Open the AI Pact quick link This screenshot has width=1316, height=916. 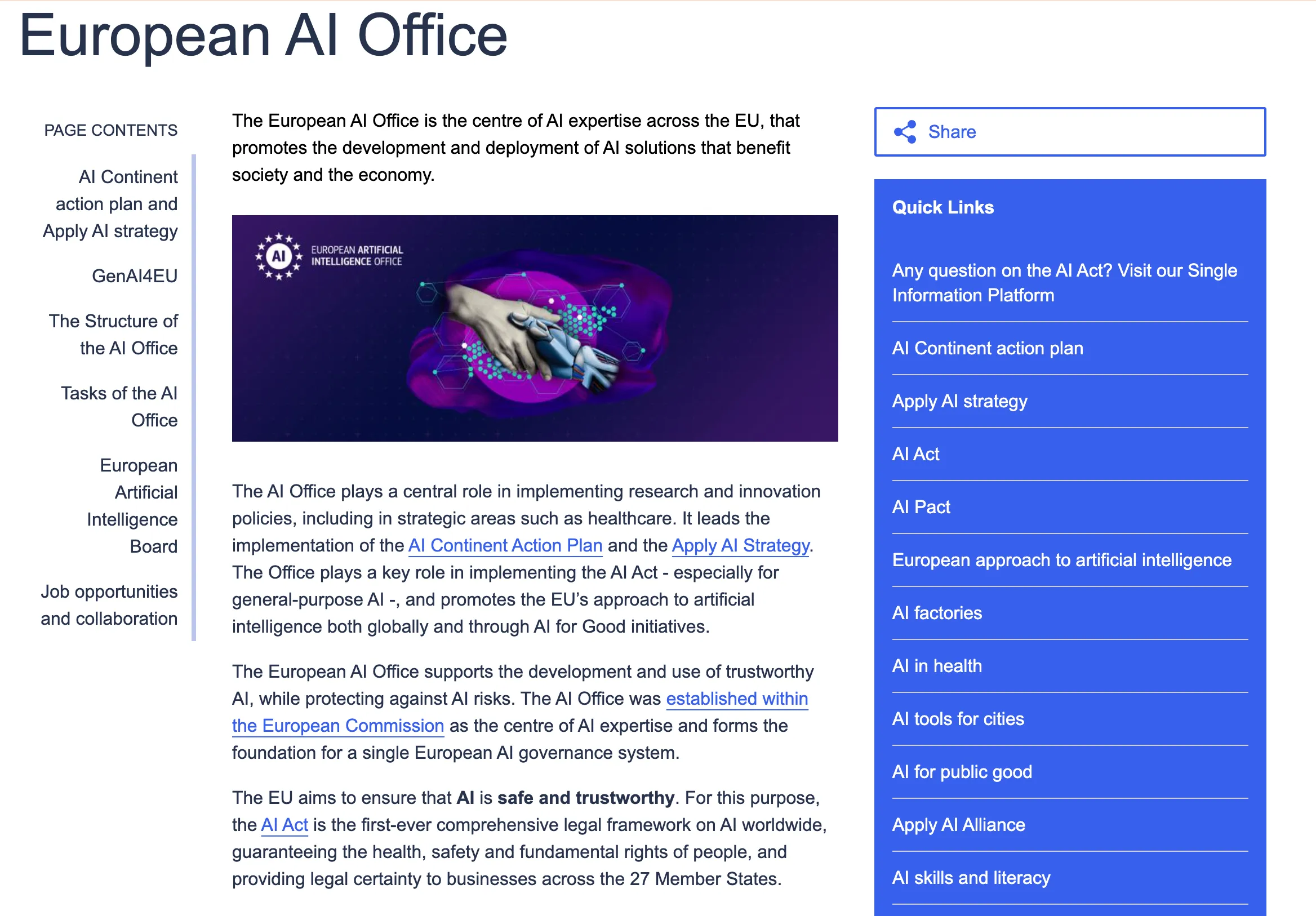coord(921,506)
